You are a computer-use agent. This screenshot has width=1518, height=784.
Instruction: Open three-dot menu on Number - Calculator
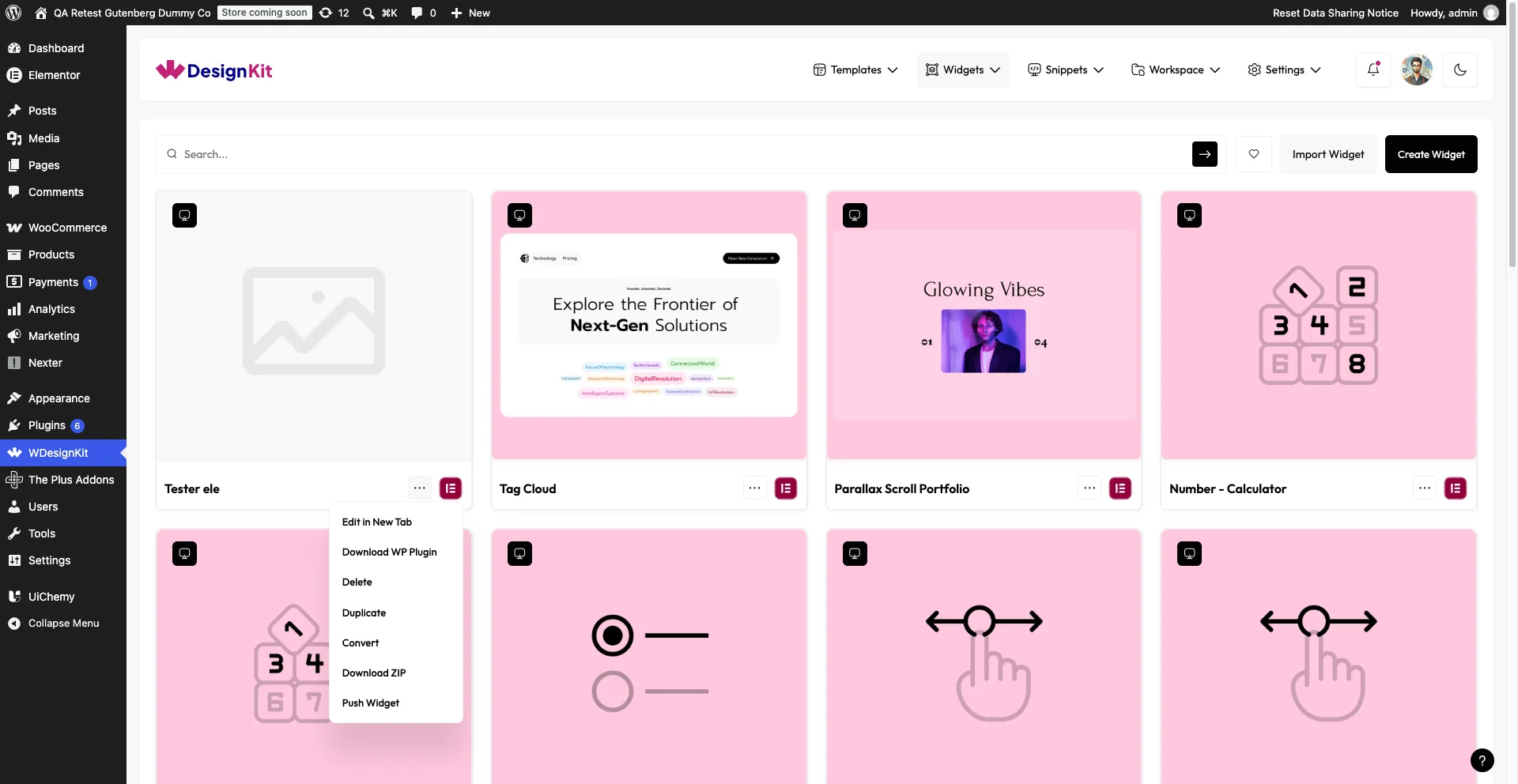[1425, 488]
